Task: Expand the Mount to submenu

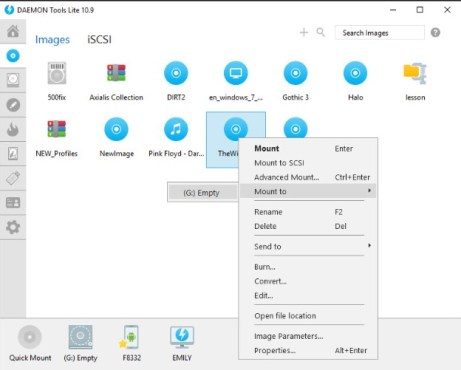Action: pos(308,192)
